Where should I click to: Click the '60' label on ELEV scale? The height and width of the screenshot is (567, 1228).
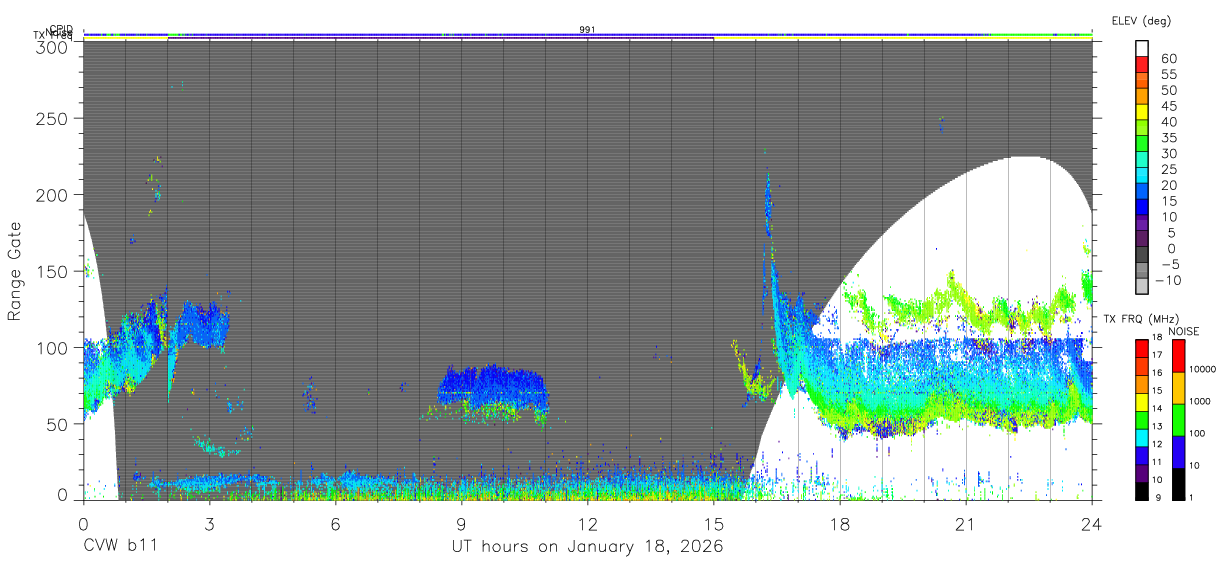tap(1169, 59)
